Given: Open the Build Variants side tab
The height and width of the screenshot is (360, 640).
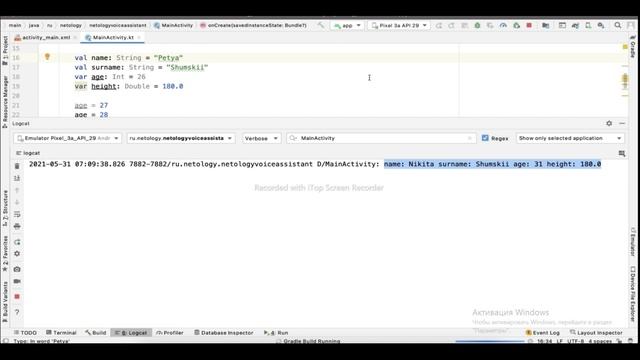Looking at the screenshot, I should tap(5, 302).
